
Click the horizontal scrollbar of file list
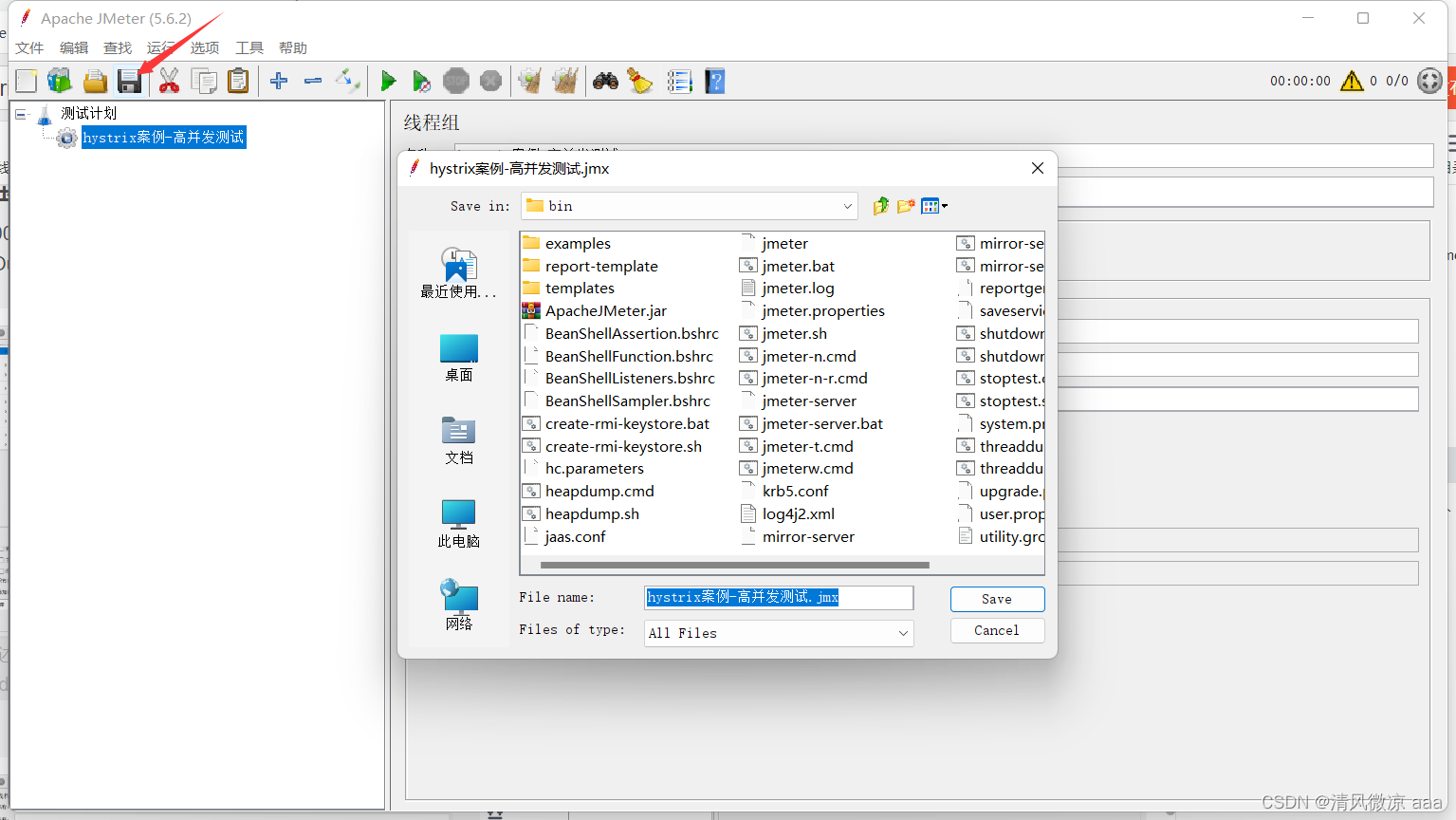tap(735, 565)
